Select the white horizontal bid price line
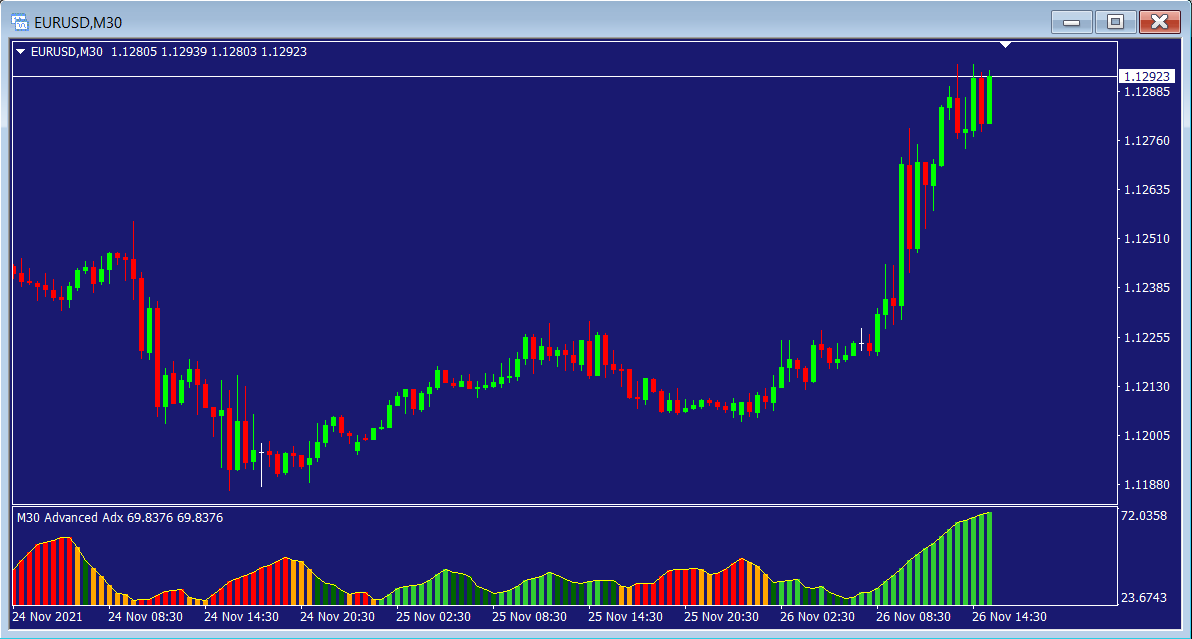This screenshot has width=1192, height=639. [x=500, y=76]
